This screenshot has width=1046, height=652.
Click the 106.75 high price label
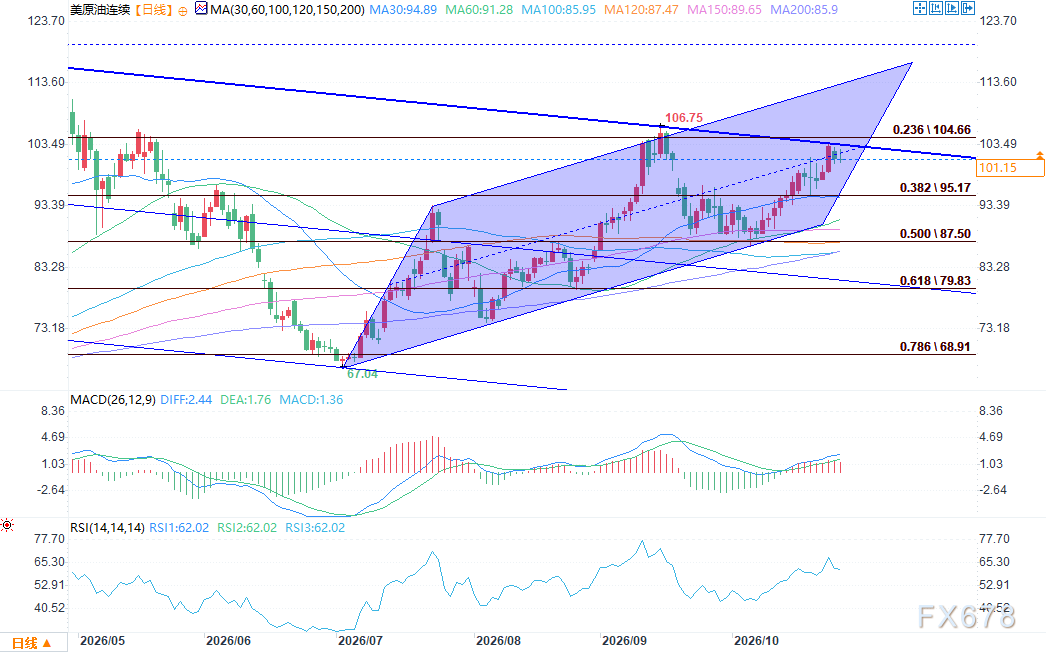[684, 118]
